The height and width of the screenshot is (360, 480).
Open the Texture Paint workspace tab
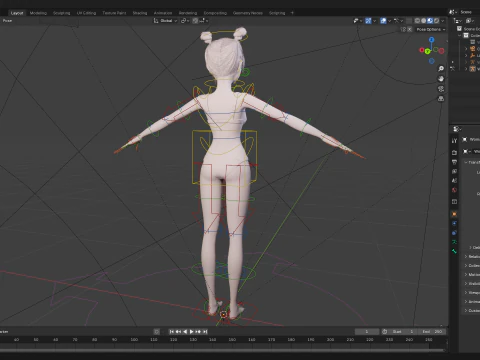pos(114,13)
